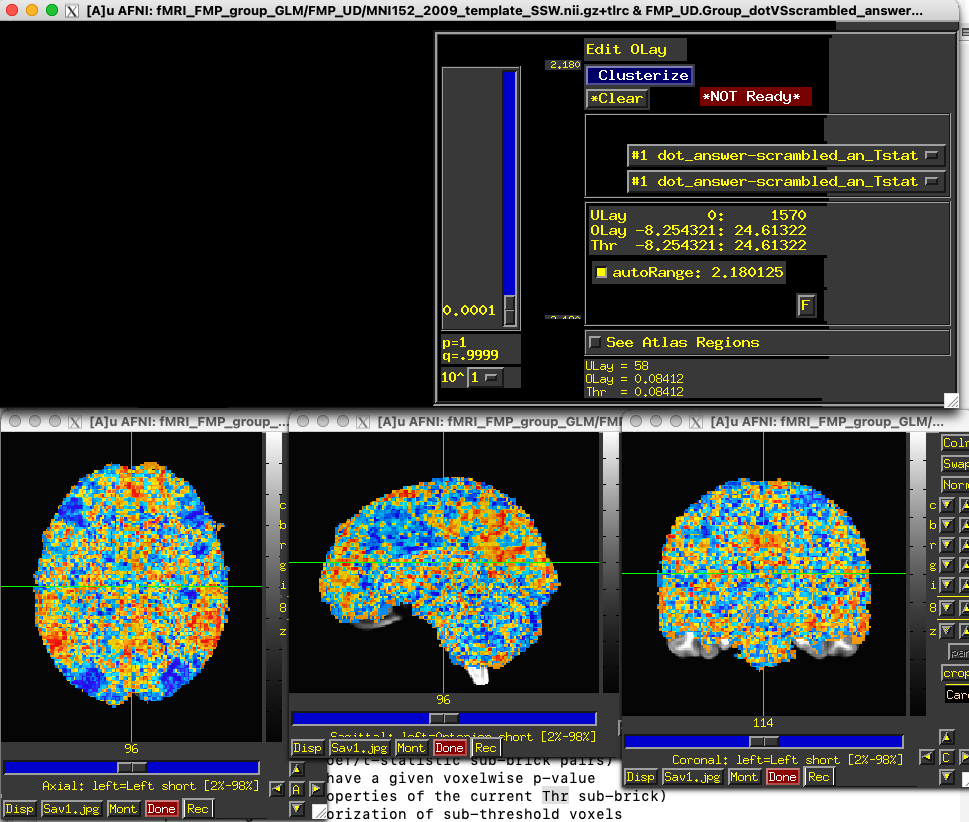
Task: Click Rec in the axial viewer
Action: click(197, 808)
